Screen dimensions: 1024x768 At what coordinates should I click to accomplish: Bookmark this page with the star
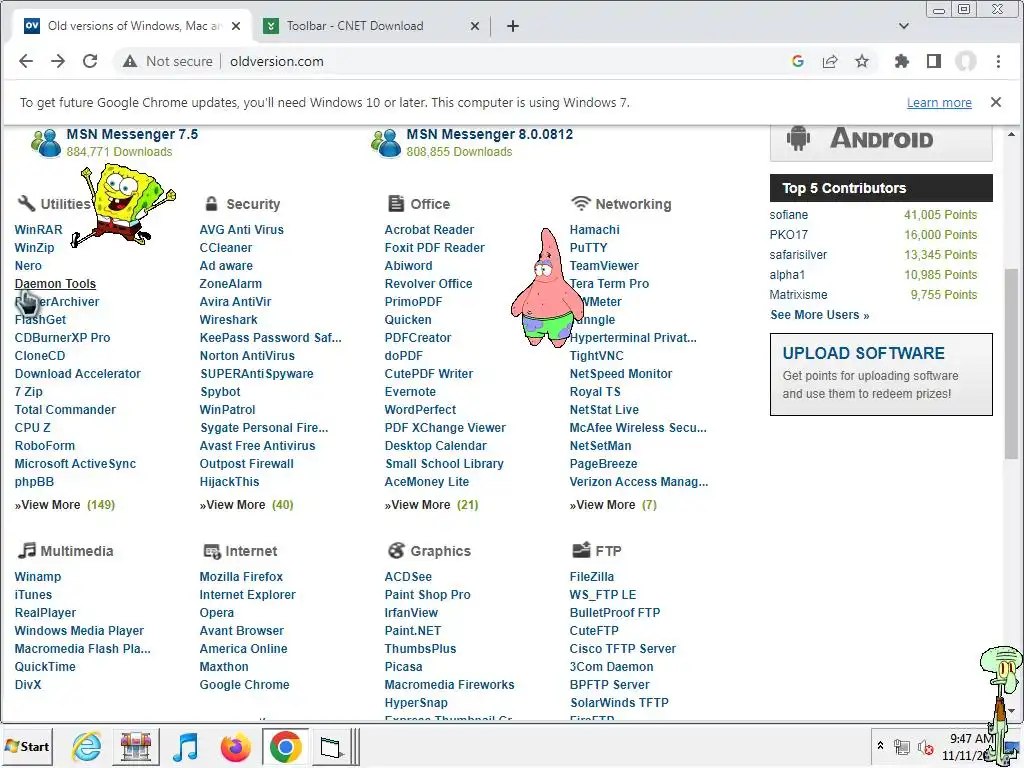[x=862, y=61]
